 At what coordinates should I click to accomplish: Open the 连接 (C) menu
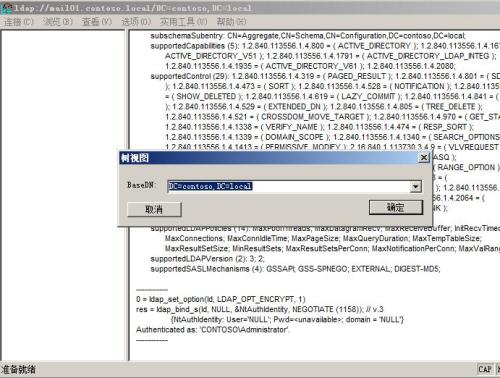tap(19, 22)
